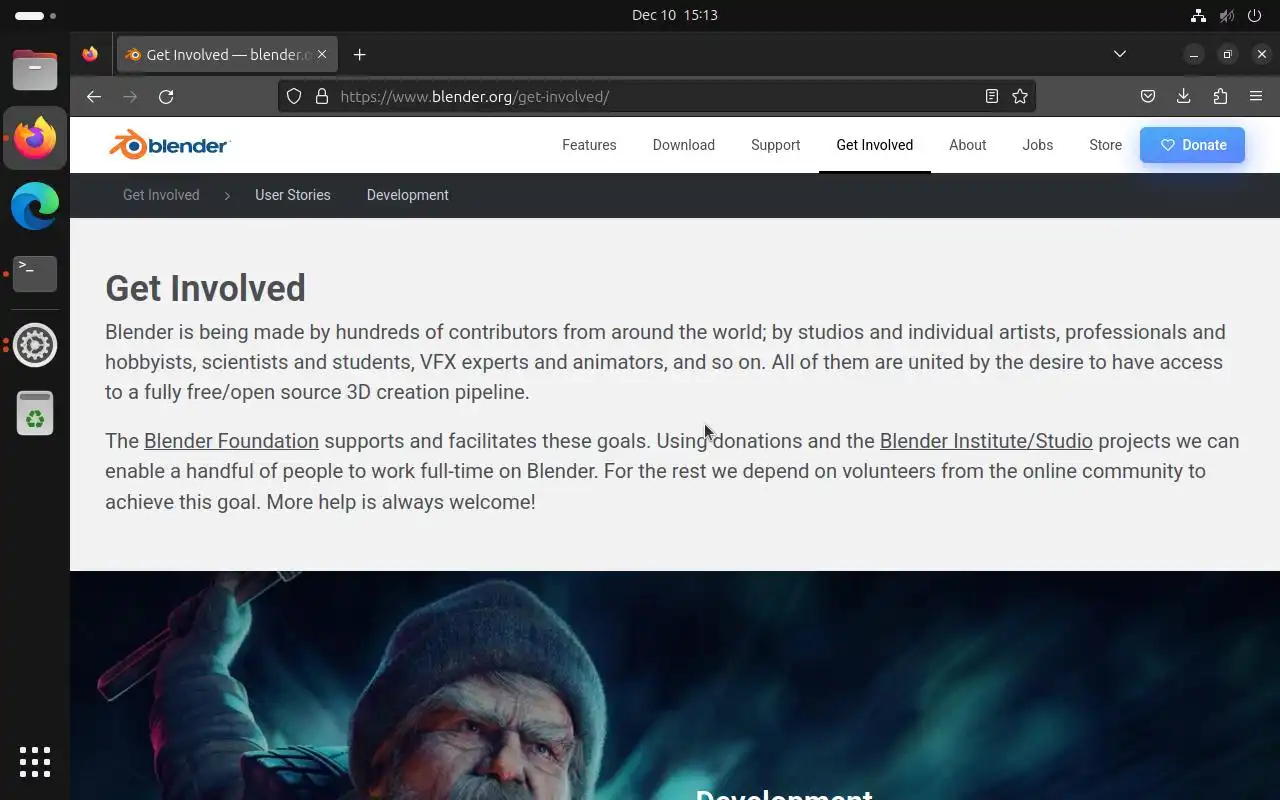Image resolution: width=1280 pixels, height=800 pixels.
Task: Open the clock Dec 10 15:13 in top bar
Action: pos(675,15)
